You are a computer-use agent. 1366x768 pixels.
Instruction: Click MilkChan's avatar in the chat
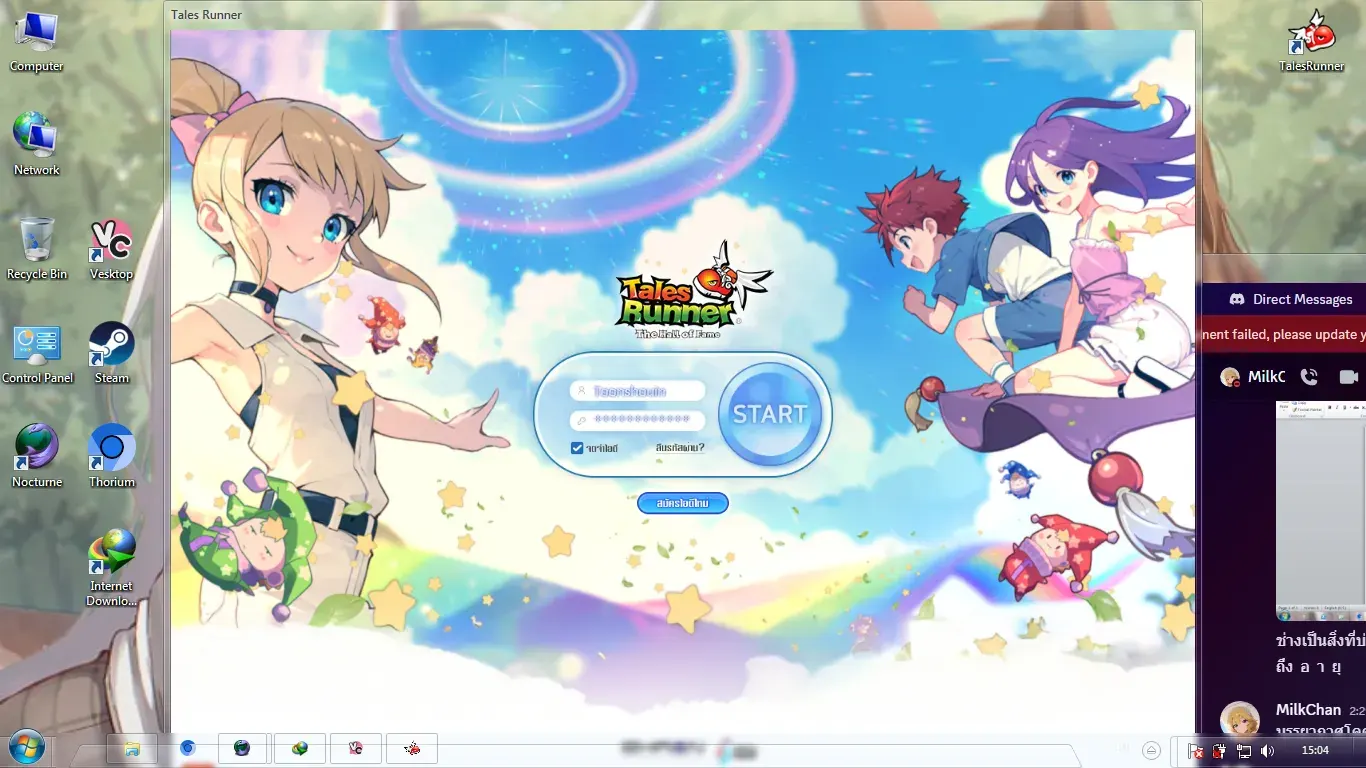(1240, 720)
